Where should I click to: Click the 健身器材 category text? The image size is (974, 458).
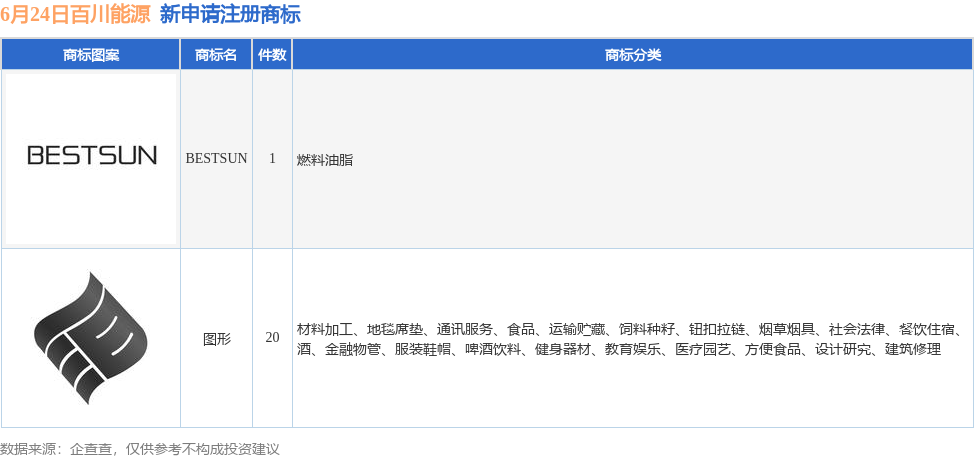point(563,349)
